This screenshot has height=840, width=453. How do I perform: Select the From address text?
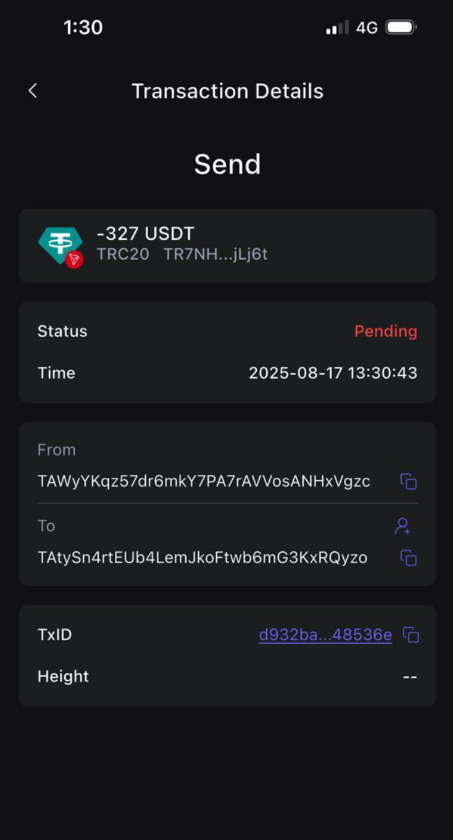(203, 481)
